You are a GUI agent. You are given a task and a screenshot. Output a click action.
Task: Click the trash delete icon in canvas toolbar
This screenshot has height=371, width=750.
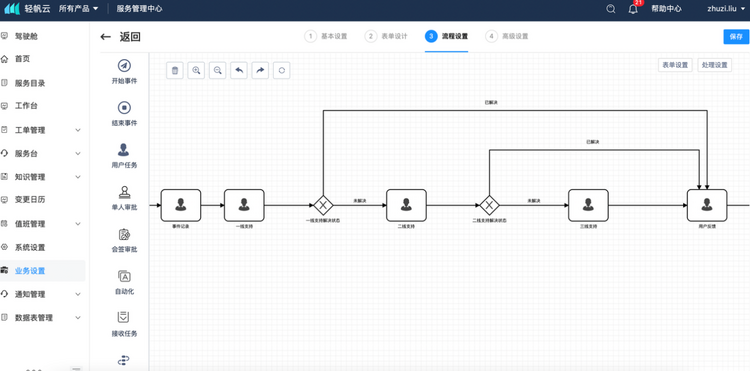click(175, 70)
